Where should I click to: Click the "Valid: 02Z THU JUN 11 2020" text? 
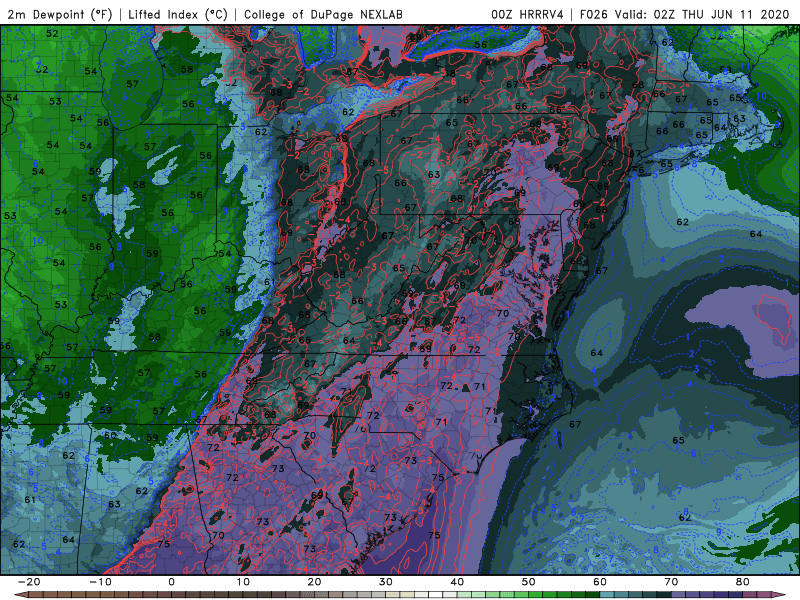pyautogui.click(x=702, y=14)
